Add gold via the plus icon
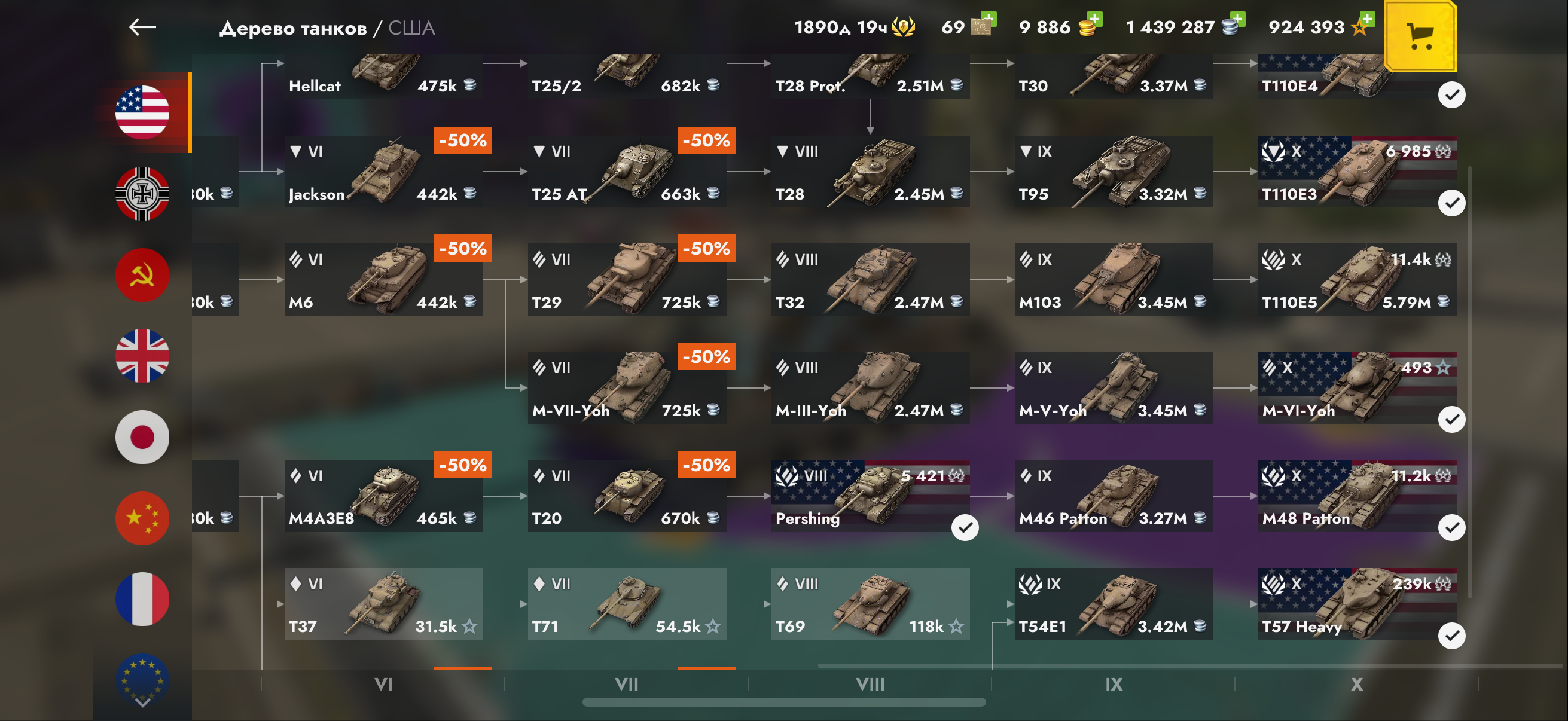The image size is (1568, 721). pyautogui.click(x=1094, y=19)
